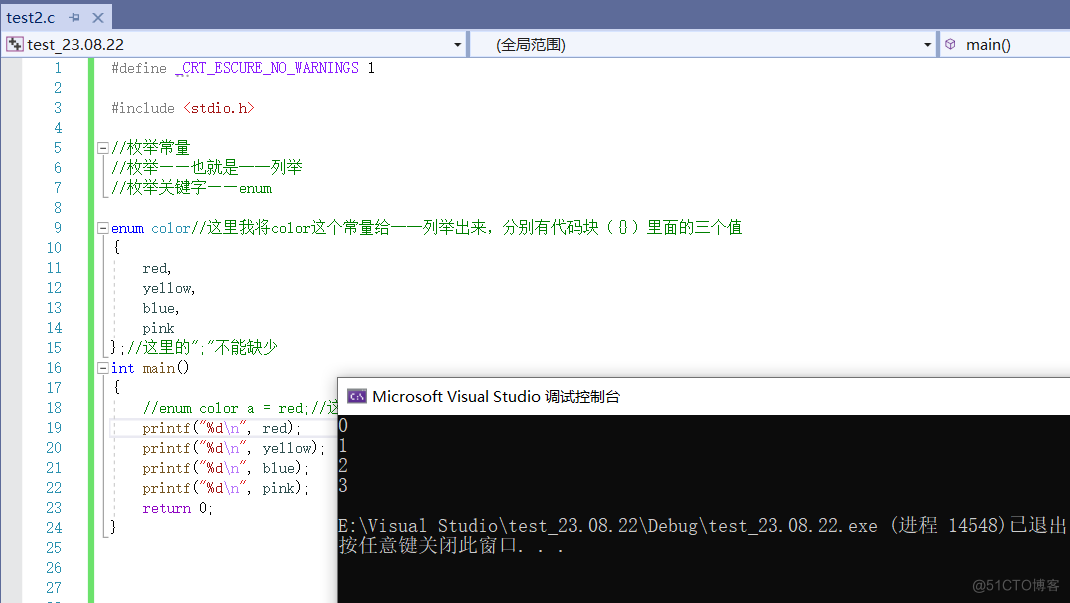Click the debug console window icon

356,396
